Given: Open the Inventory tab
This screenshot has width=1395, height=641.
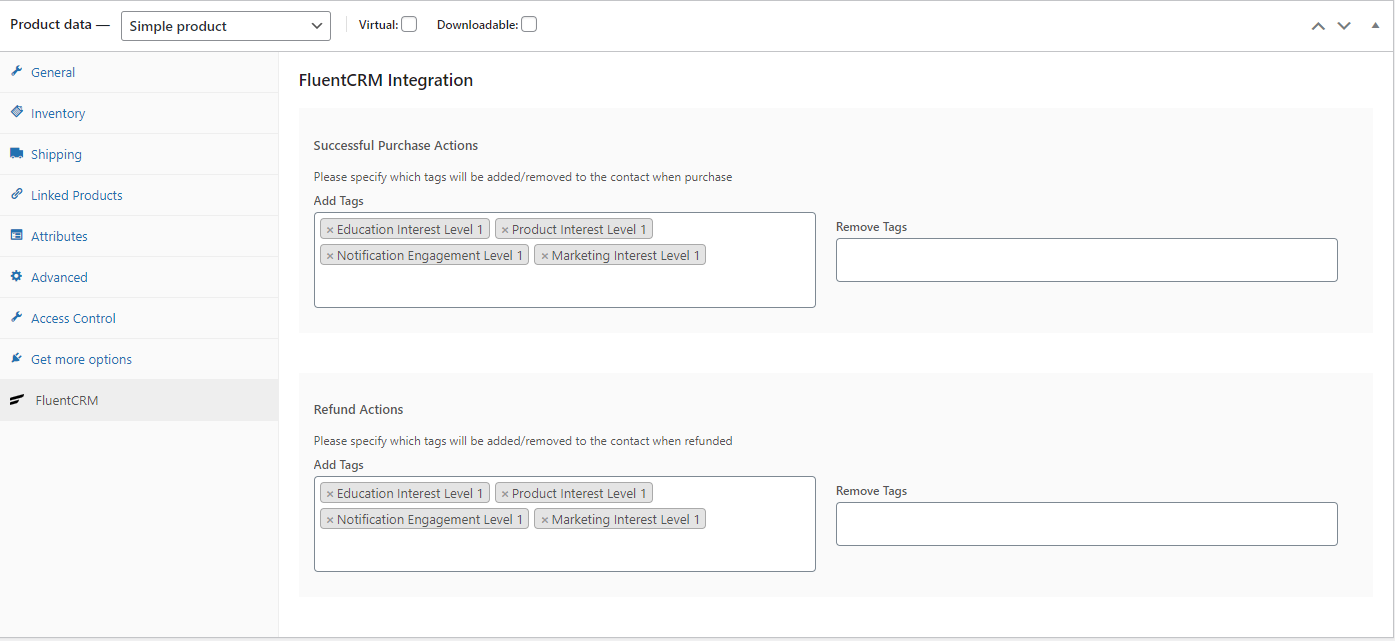Looking at the screenshot, I should click(x=139, y=113).
